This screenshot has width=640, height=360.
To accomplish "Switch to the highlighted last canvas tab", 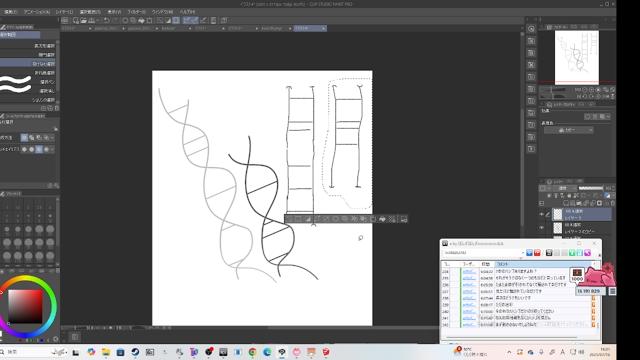I will [310, 28].
